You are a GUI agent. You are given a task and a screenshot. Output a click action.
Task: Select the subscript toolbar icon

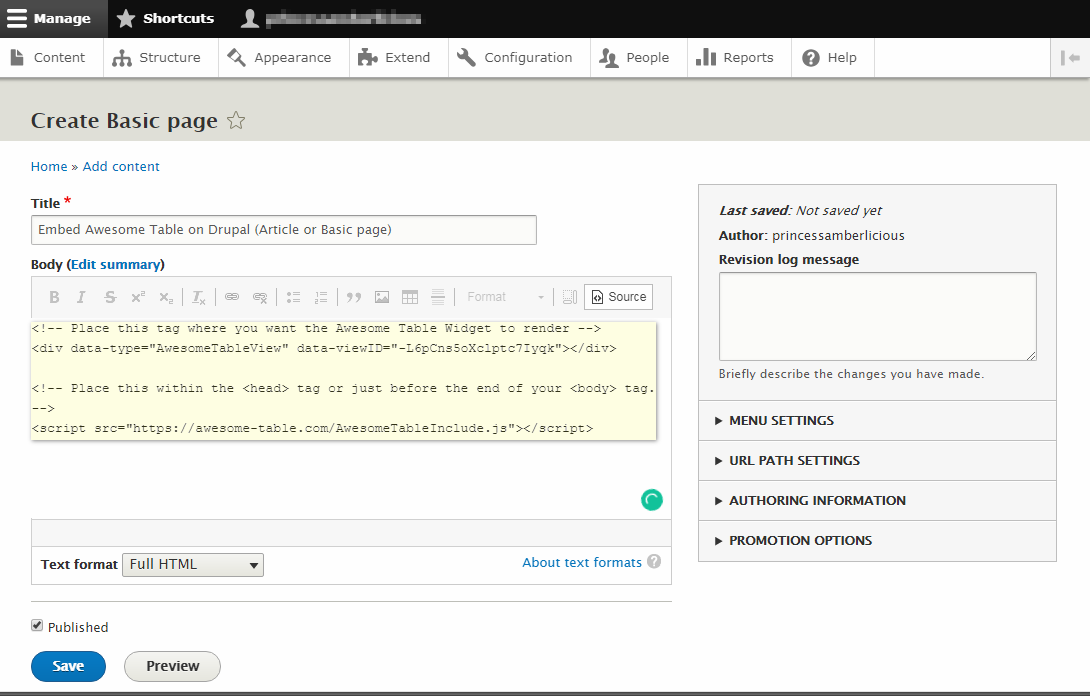tap(166, 297)
